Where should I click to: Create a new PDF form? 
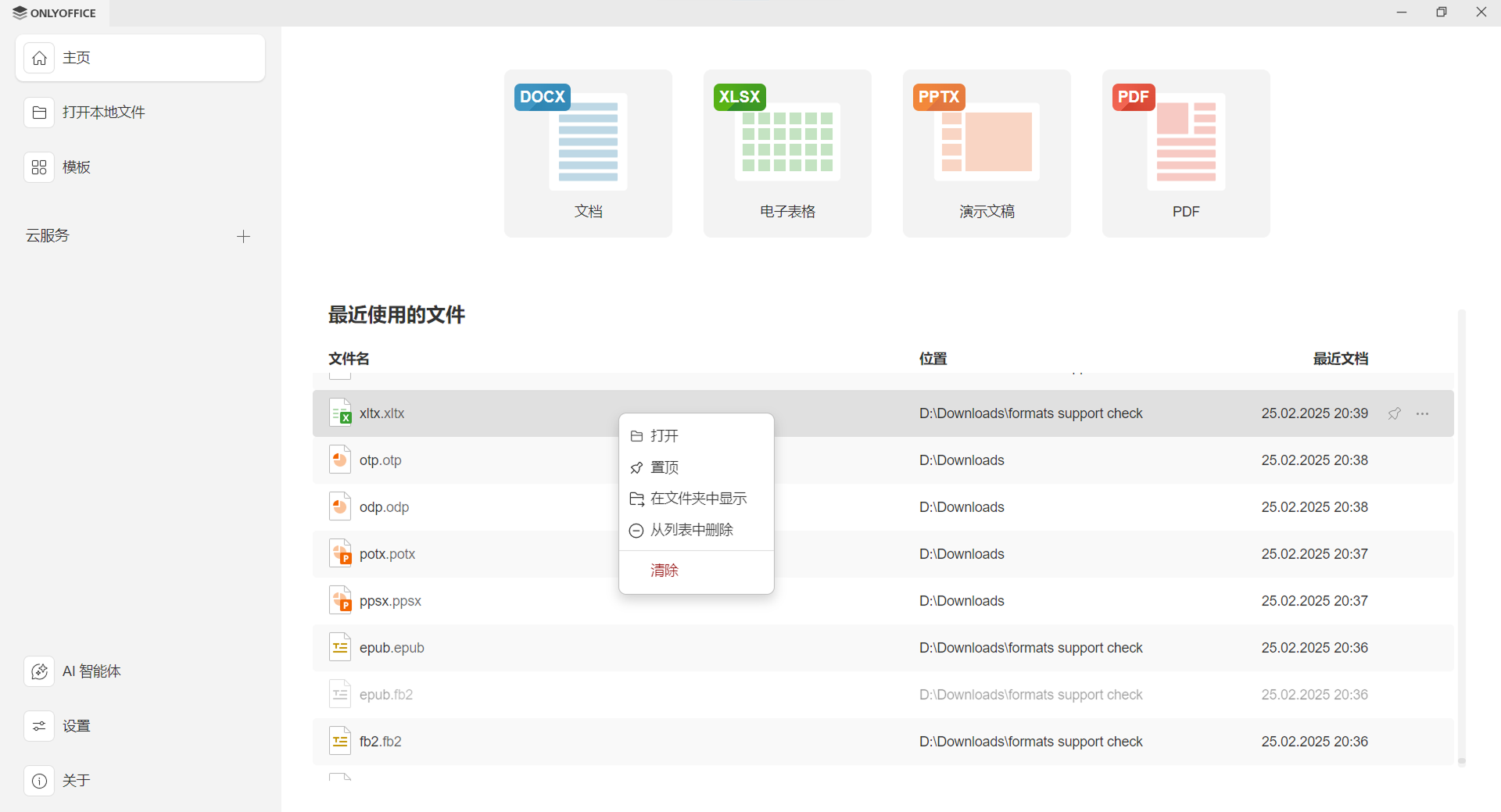coord(1185,153)
